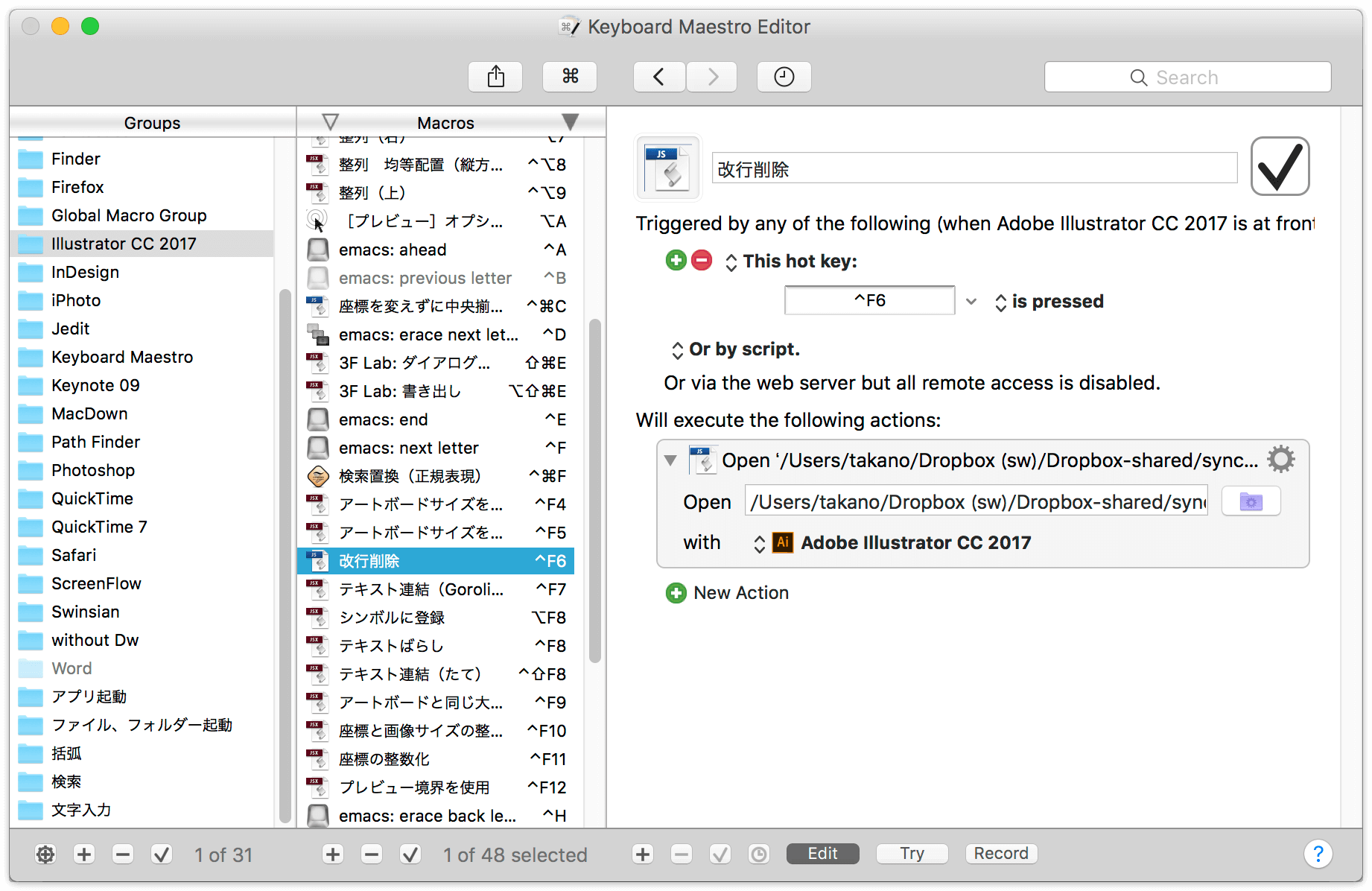This screenshot has height=891, width=1372.
Task: Select the Global Macro Group
Action: point(142,215)
